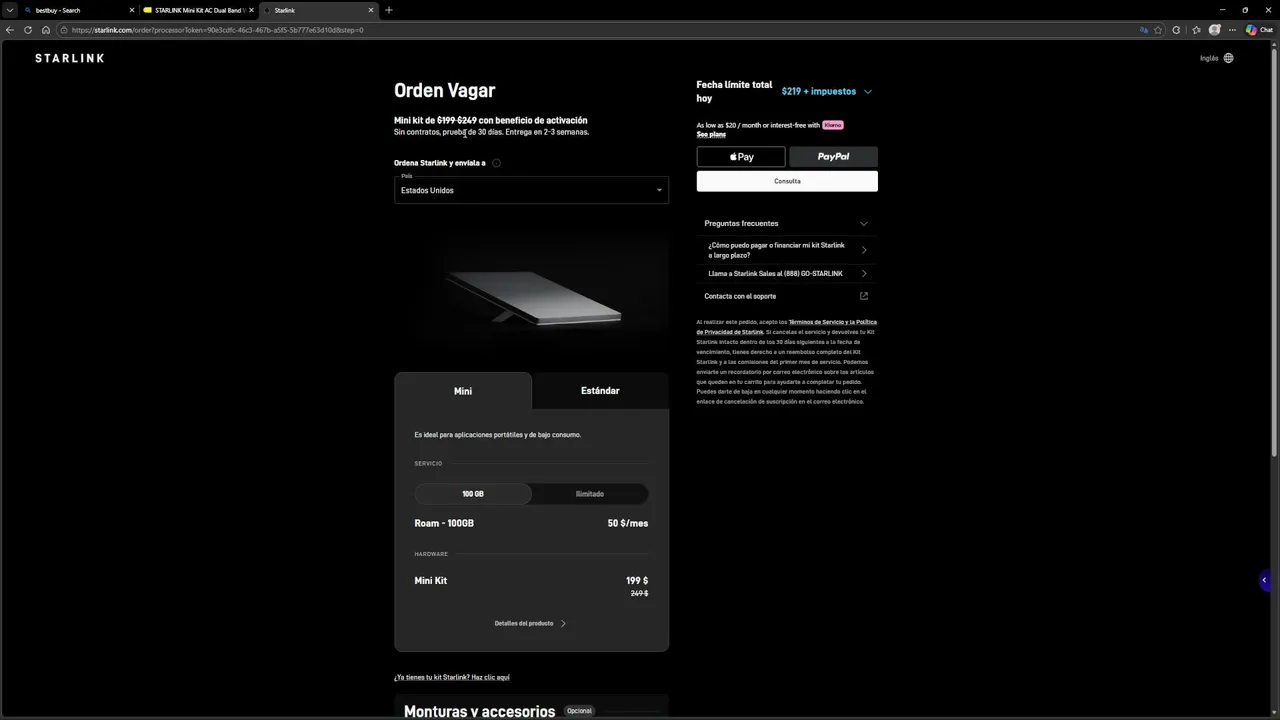This screenshot has width=1280, height=720.
Task: Expand the $219 + impuestos total chevron
Action: pos(867,91)
